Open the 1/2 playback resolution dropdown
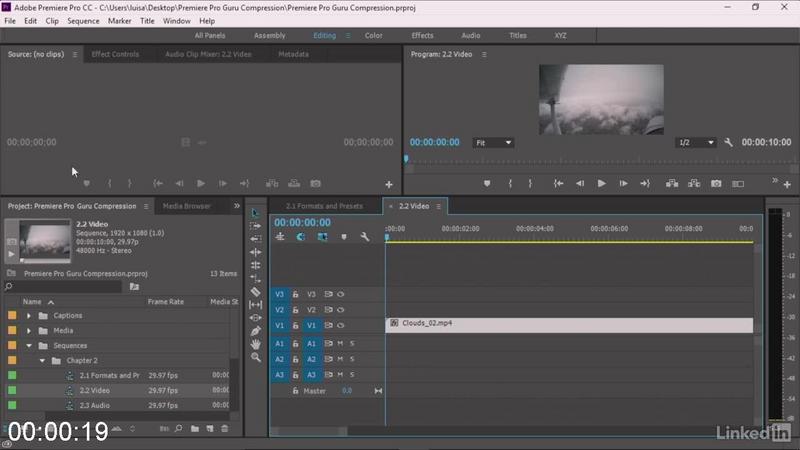 (x=695, y=143)
